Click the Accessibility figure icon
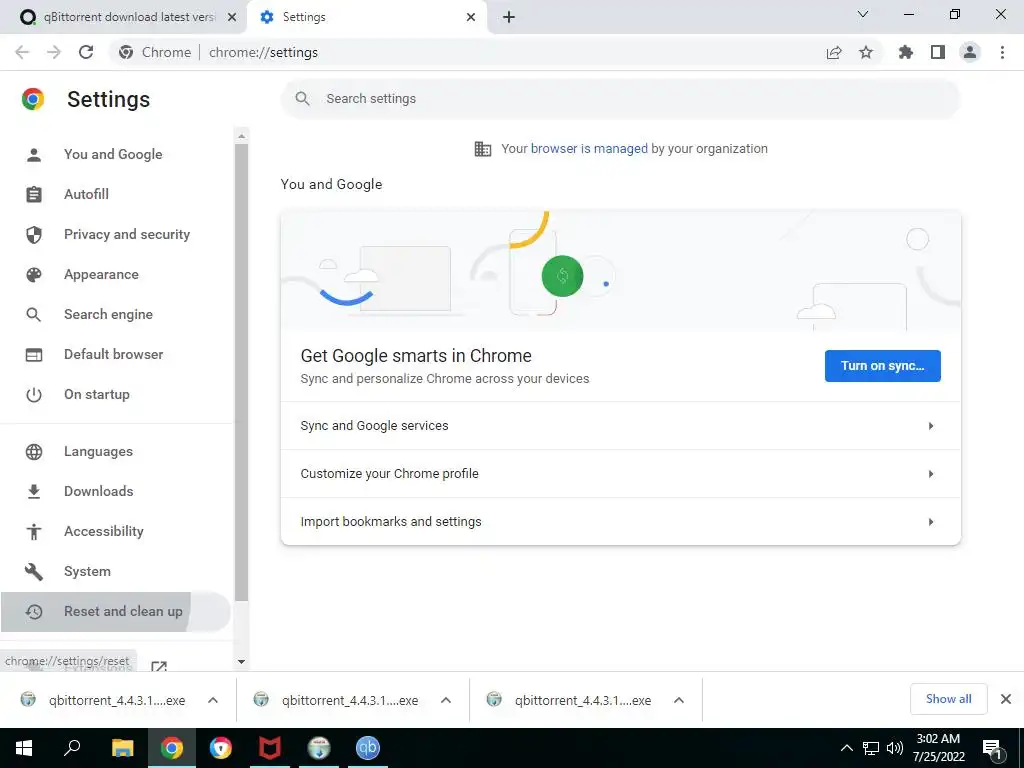The width and height of the screenshot is (1024, 768). click(34, 532)
